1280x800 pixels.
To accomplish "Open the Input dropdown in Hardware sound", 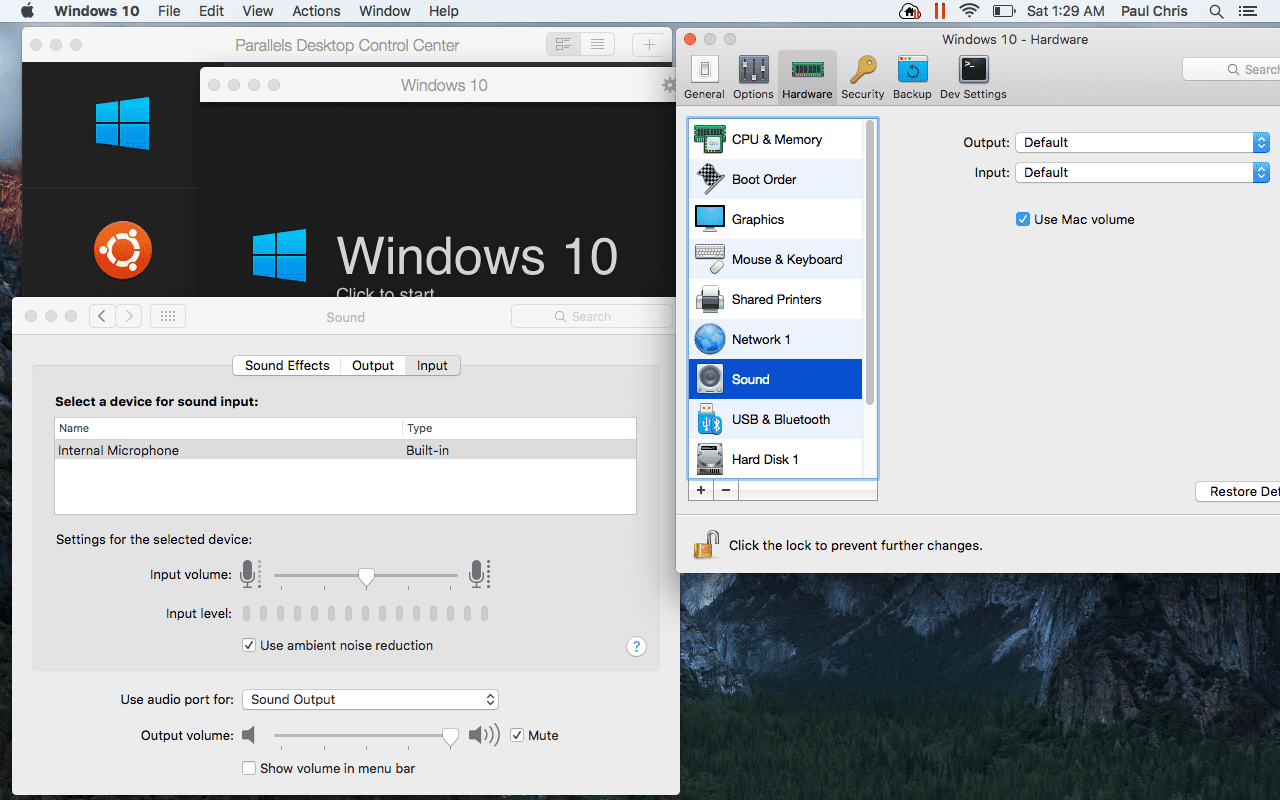I will pyautogui.click(x=1142, y=172).
